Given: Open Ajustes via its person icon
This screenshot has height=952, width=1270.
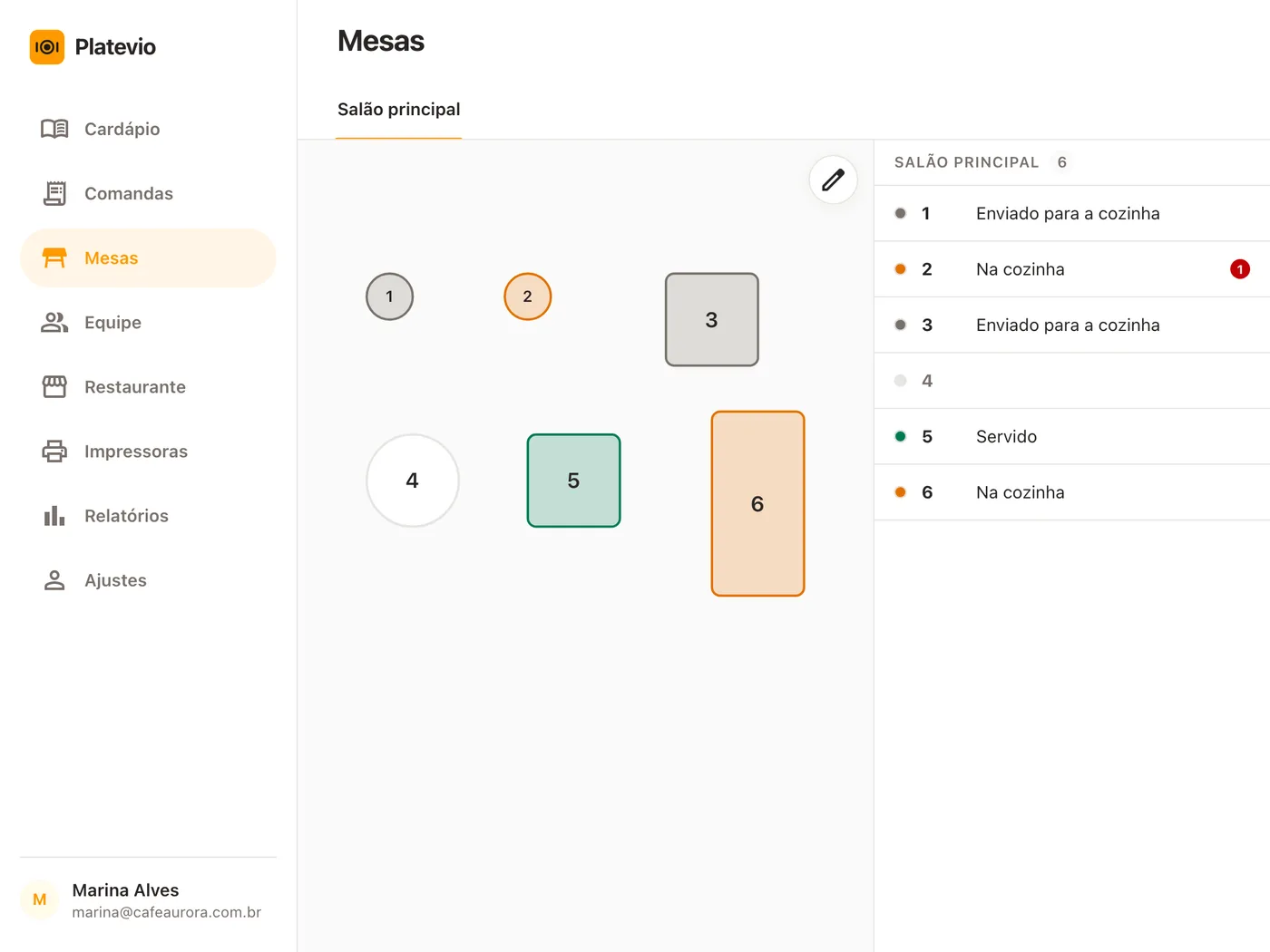Looking at the screenshot, I should pos(54,580).
